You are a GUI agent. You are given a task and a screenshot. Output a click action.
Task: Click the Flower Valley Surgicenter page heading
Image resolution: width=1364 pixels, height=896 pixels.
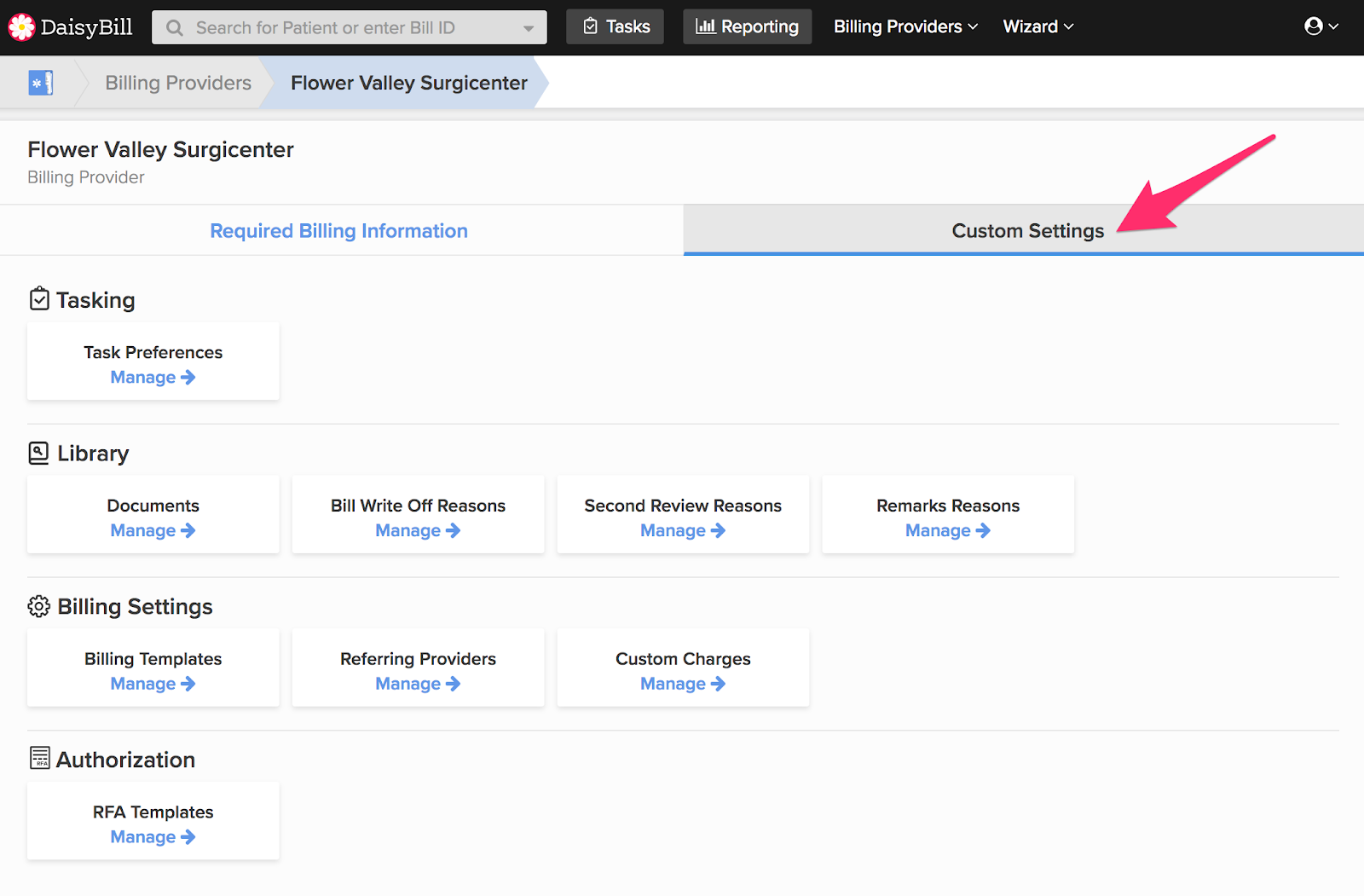click(x=161, y=150)
